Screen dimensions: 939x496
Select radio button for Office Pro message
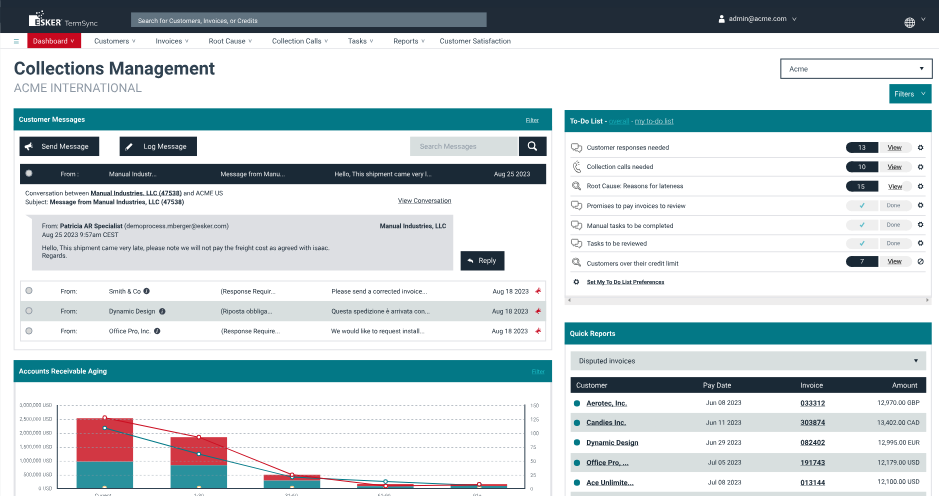pyautogui.click(x=29, y=331)
